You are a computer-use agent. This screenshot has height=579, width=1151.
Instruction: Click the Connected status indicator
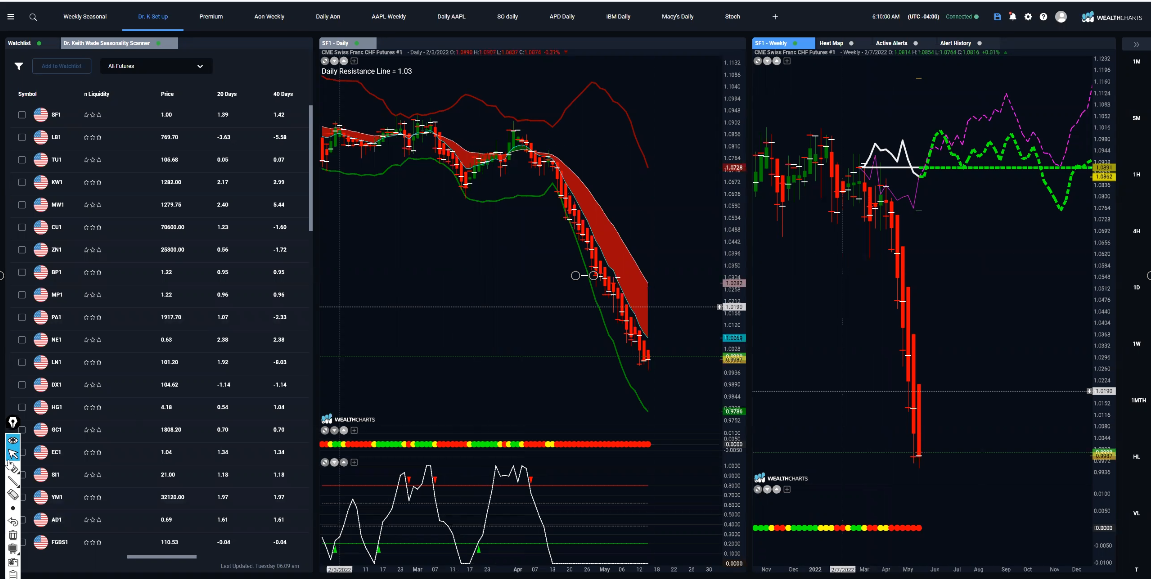pyautogui.click(x=962, y=16)
